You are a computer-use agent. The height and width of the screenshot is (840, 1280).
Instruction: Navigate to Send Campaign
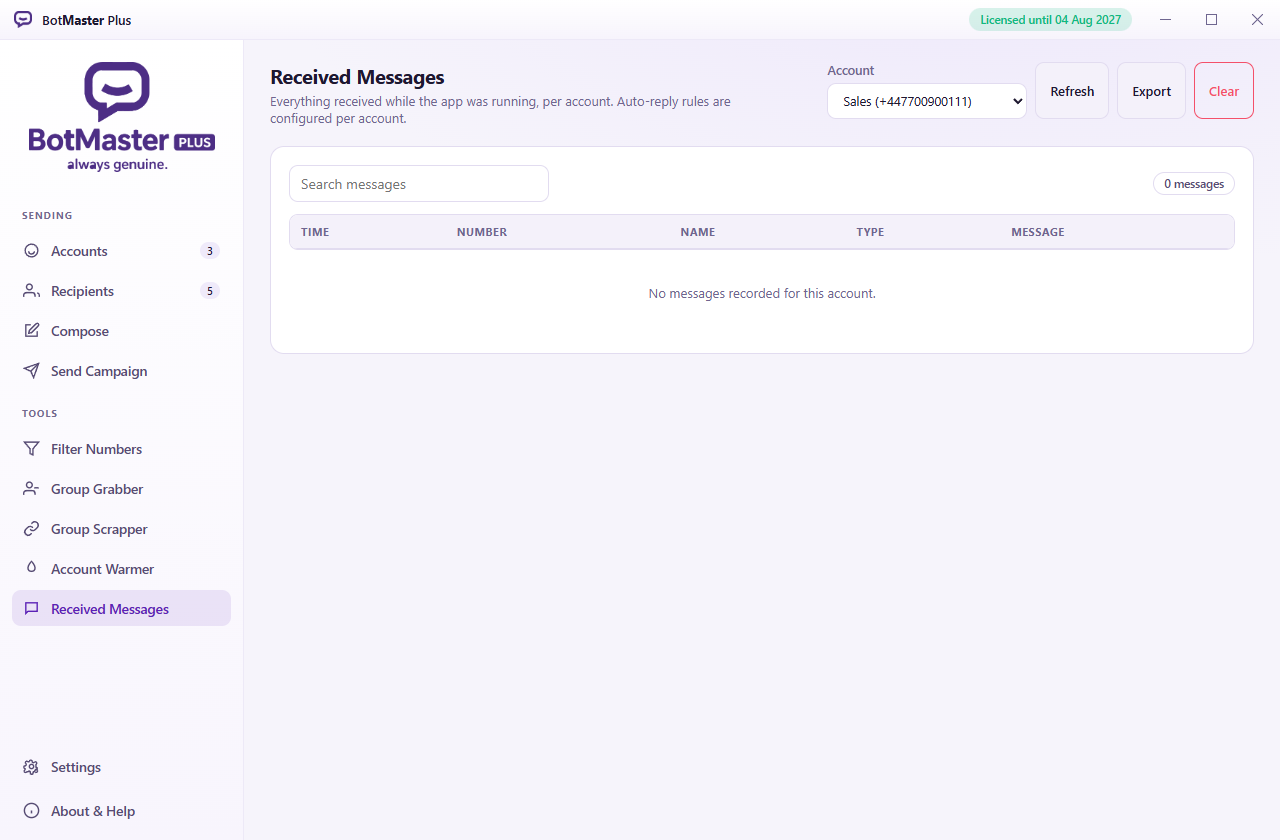pos(121,371)
